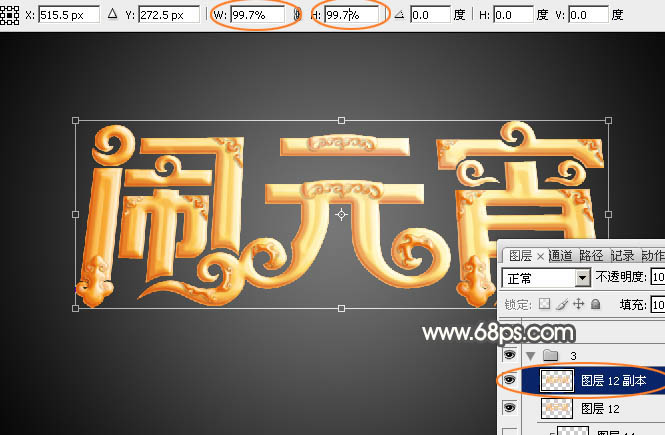
Task: Click the maintain aspect ratio link icon
Action: coord(297,15)
